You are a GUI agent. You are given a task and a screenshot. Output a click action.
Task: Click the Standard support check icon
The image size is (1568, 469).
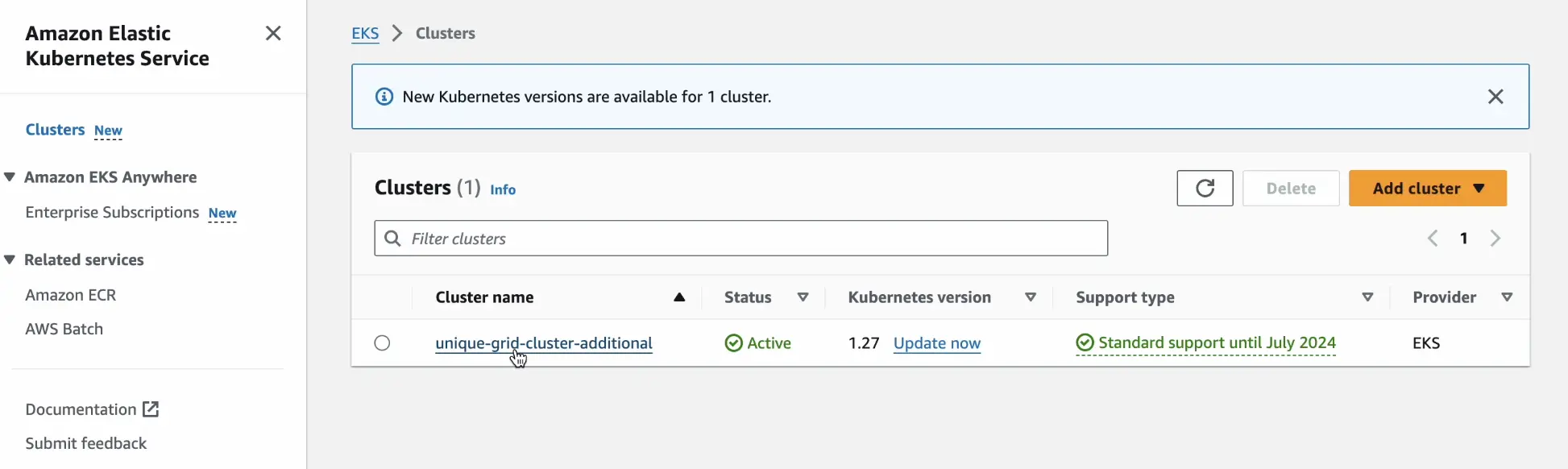pos(1084,342)
